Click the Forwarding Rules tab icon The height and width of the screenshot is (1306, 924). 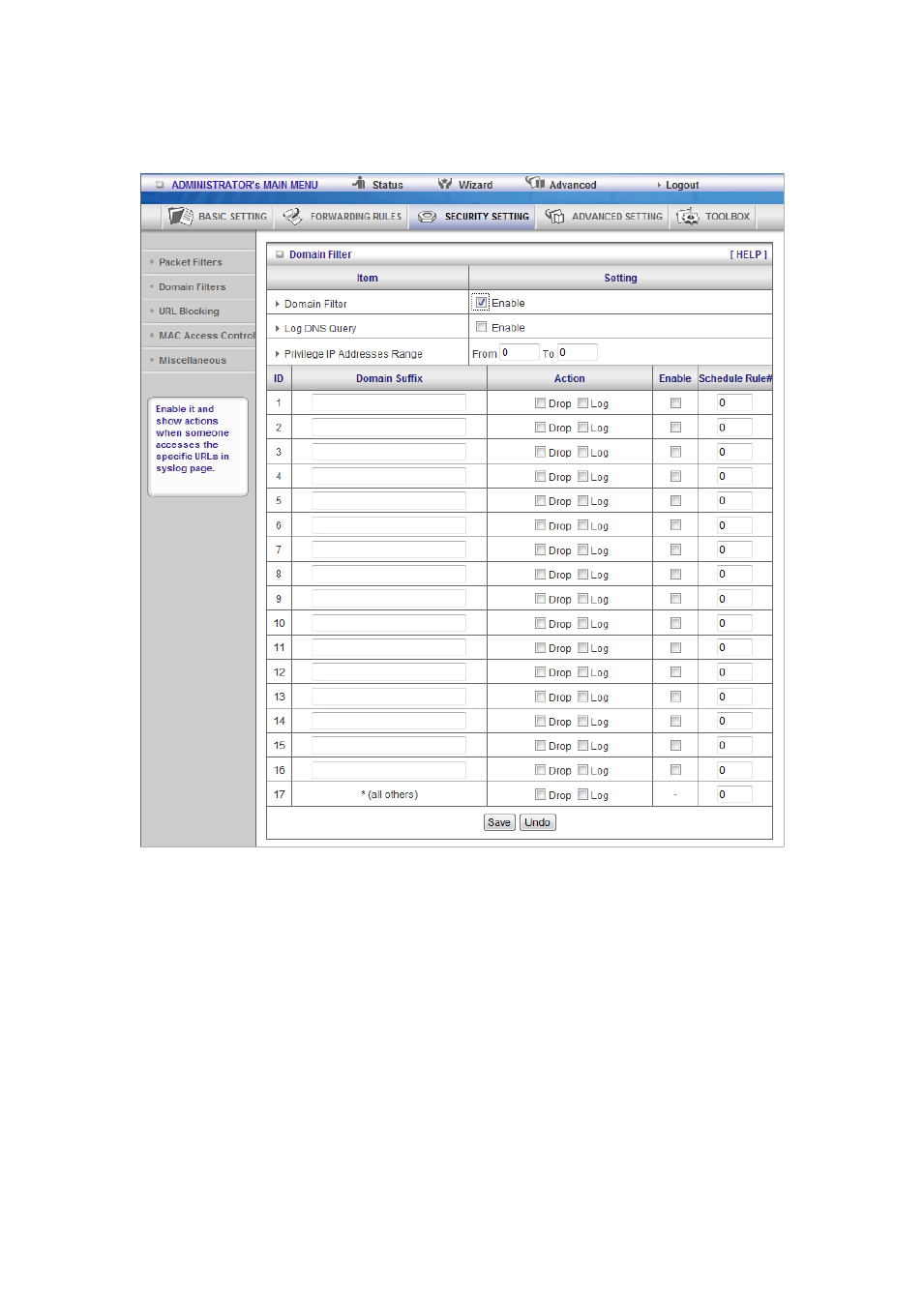(292, 216)
